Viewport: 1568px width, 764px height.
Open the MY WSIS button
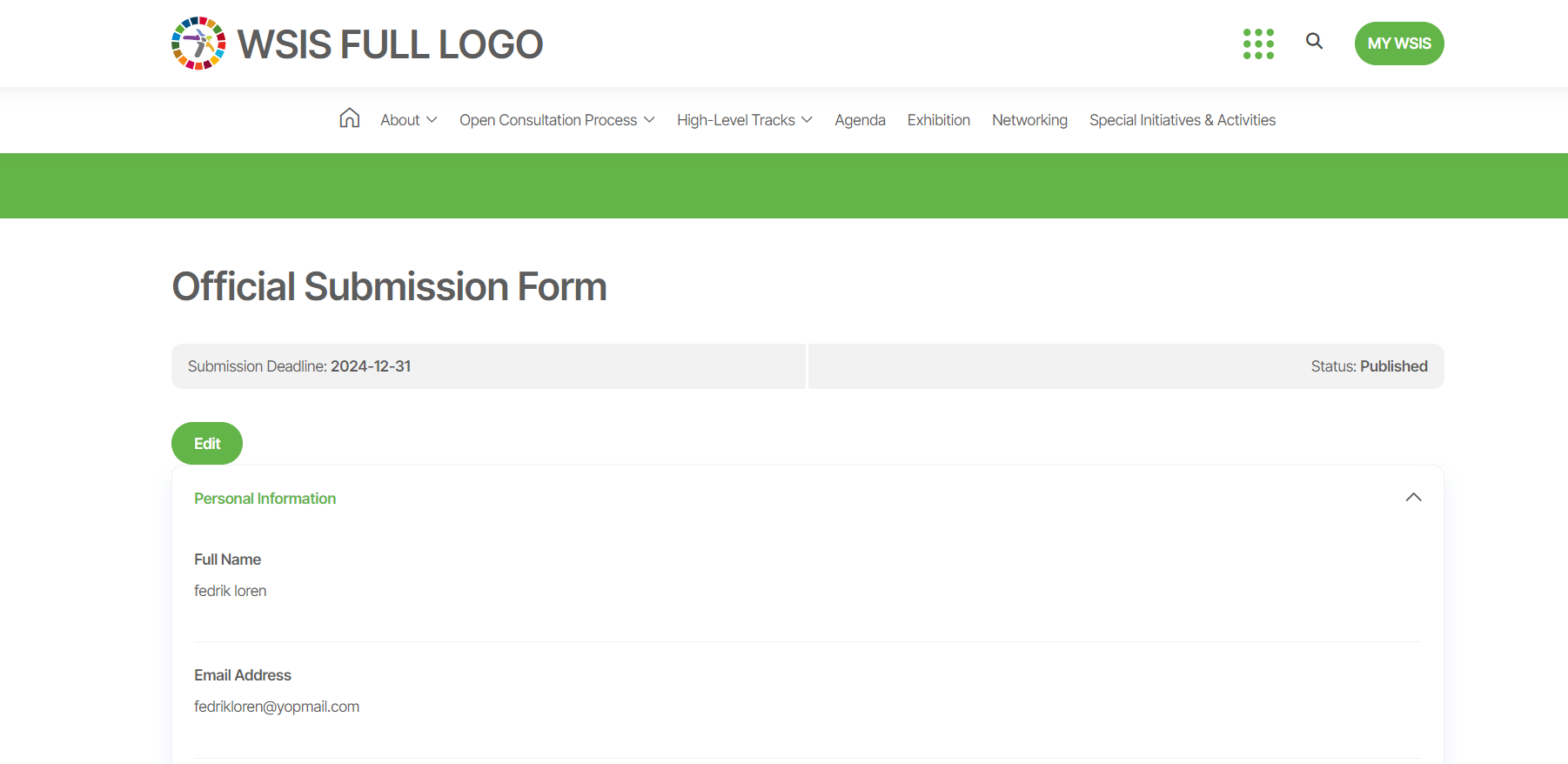point(1398,44)
